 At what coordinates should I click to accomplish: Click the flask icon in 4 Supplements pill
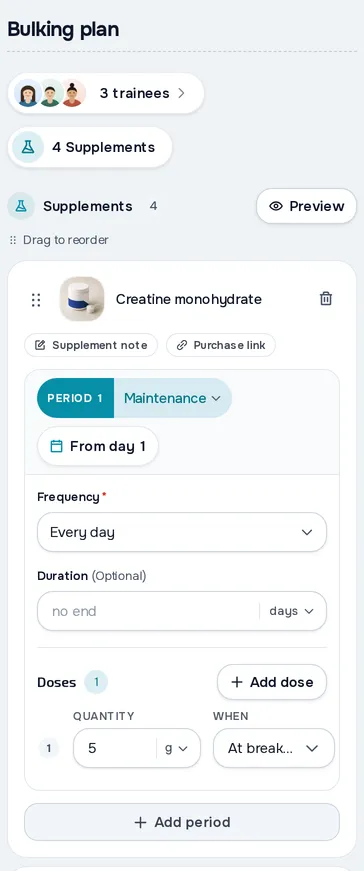[x=28, y=147]
